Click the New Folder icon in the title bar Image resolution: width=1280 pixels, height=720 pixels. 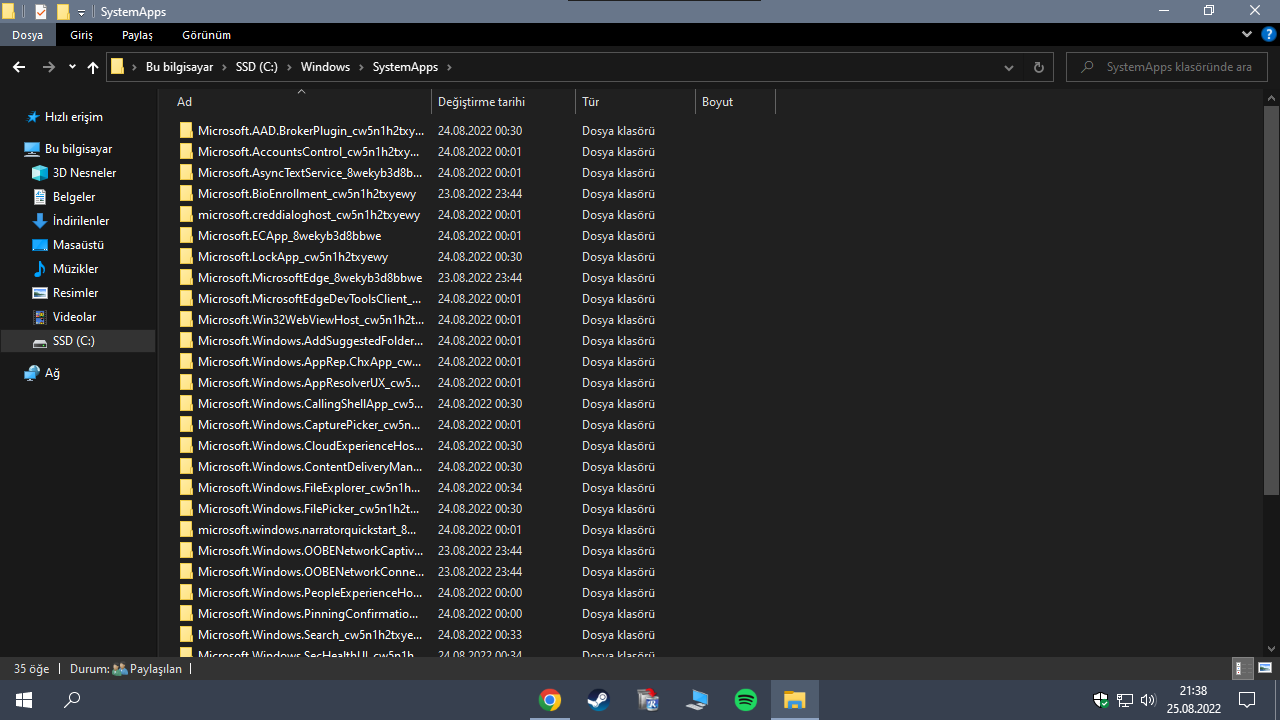coord(63,12)
